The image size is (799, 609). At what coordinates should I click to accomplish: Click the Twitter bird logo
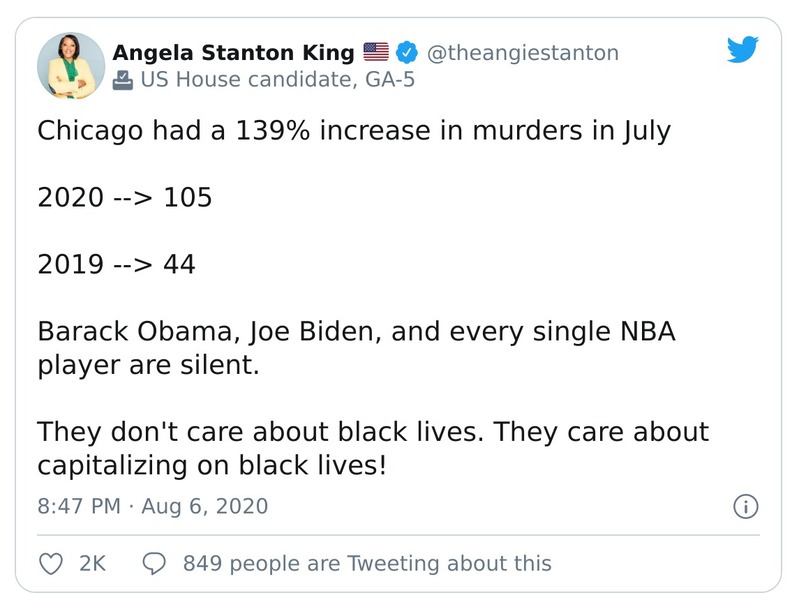click(742, 50)
